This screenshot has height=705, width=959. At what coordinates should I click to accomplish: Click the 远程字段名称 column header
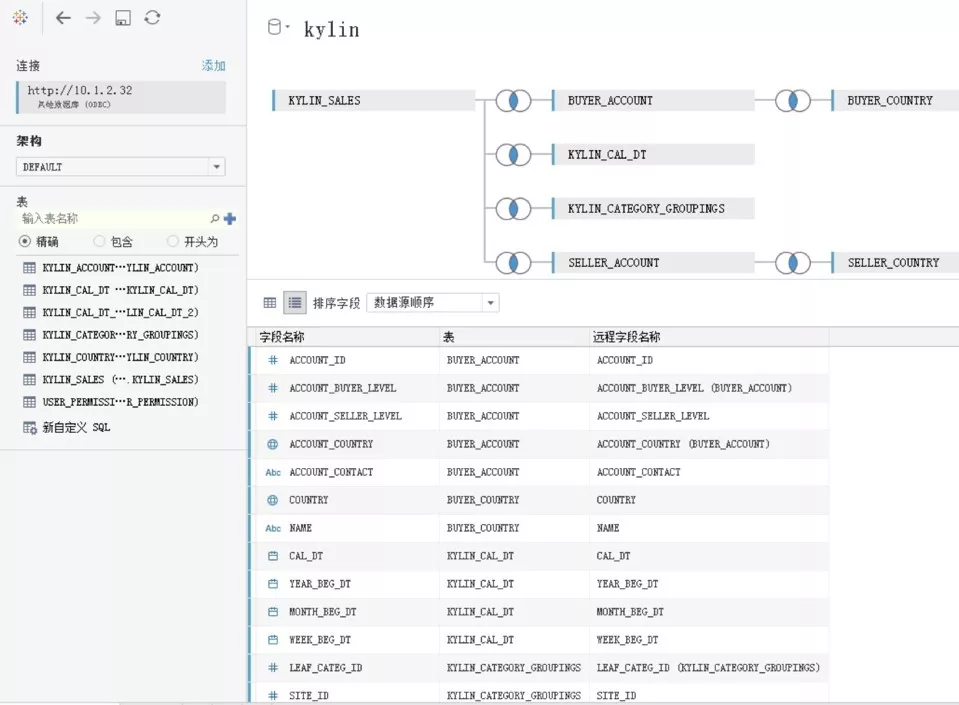709,337
